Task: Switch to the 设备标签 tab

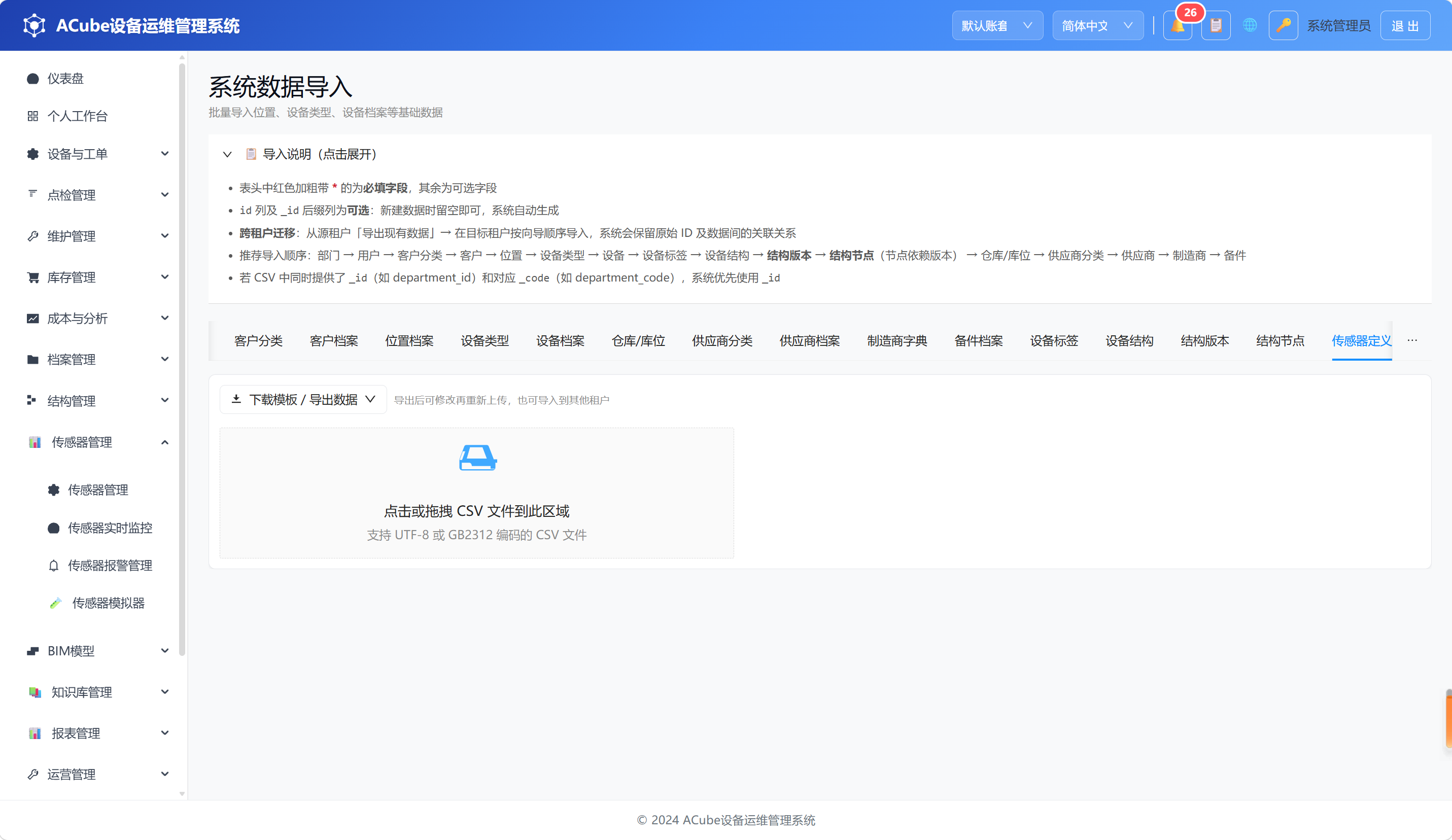Action: (1054, 340)
